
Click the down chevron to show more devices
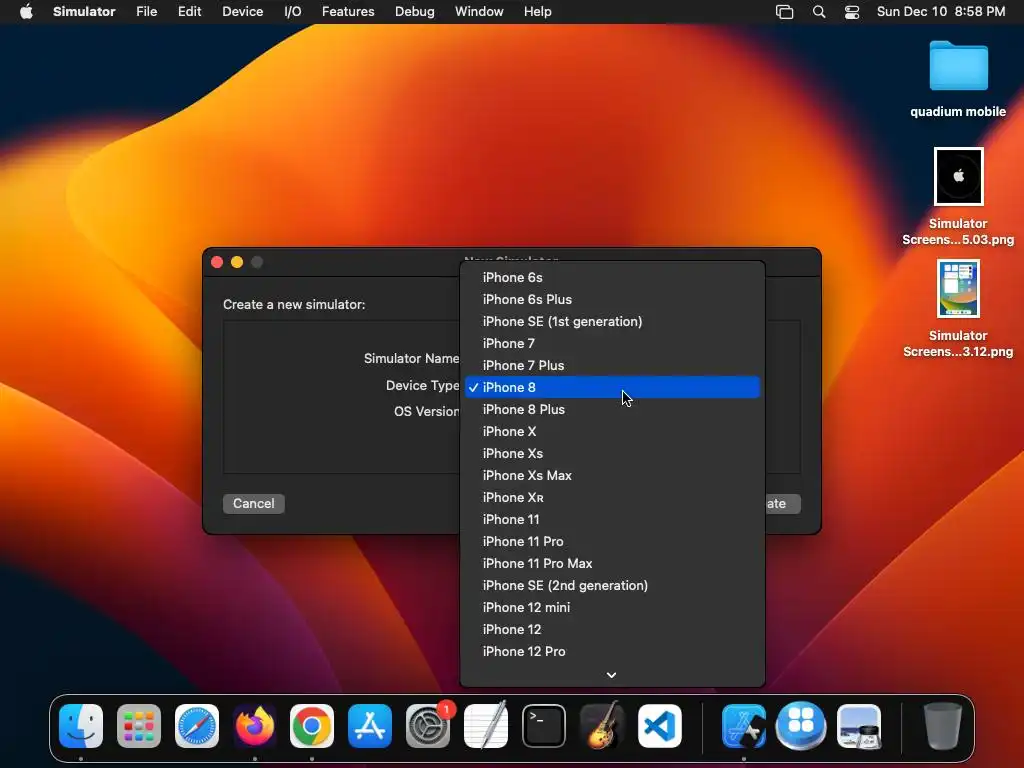611,675
